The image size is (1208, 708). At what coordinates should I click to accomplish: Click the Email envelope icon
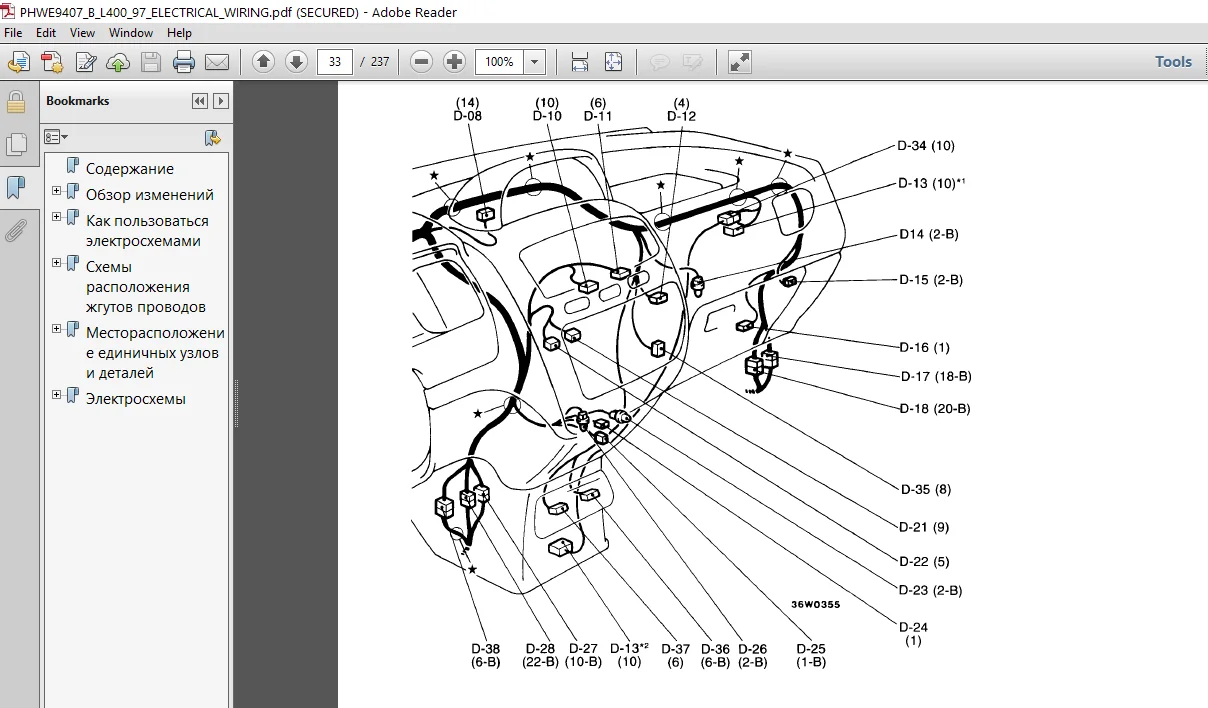tap(217, 62)
